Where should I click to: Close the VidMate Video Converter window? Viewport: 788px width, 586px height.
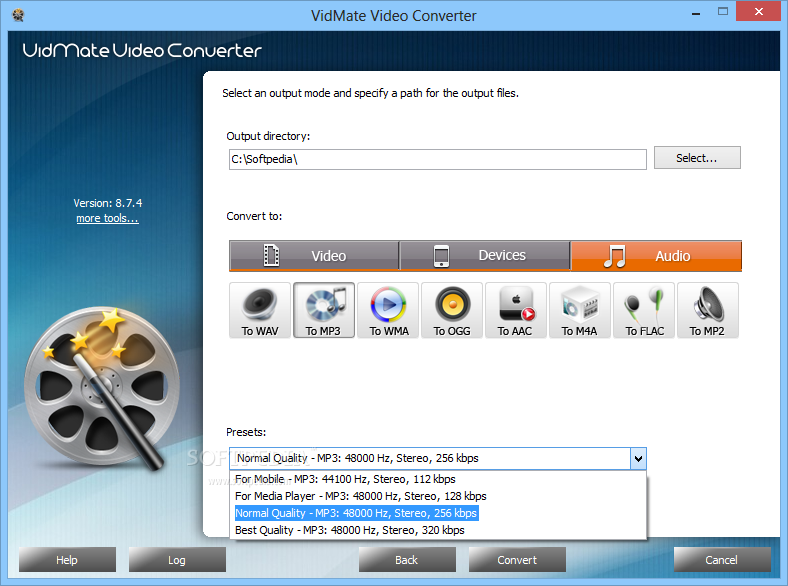[x=758, y=11]
